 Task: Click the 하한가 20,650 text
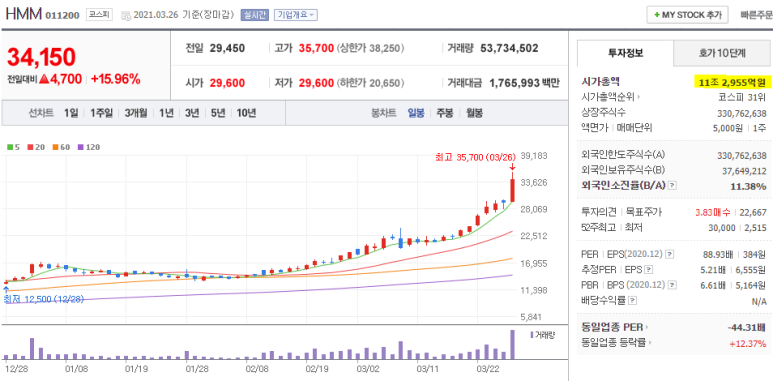371,83
